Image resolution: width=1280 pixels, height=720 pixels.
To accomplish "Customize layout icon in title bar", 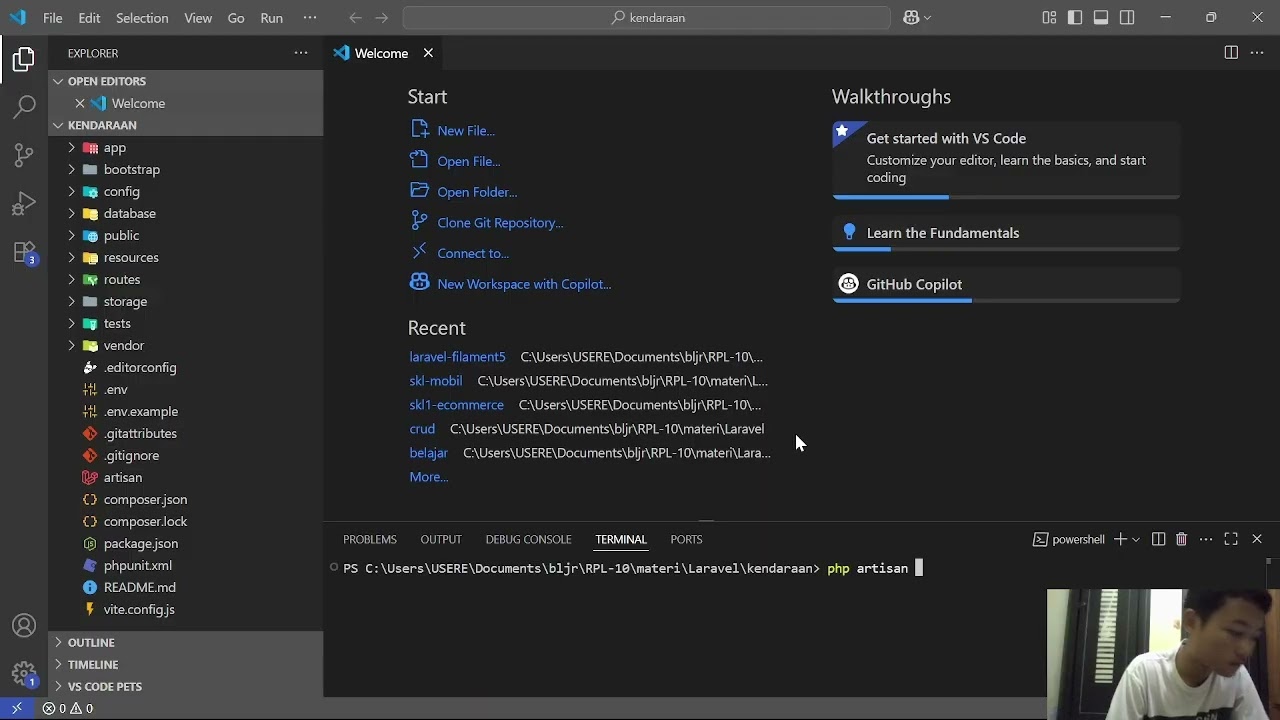I will point(1049,17).
